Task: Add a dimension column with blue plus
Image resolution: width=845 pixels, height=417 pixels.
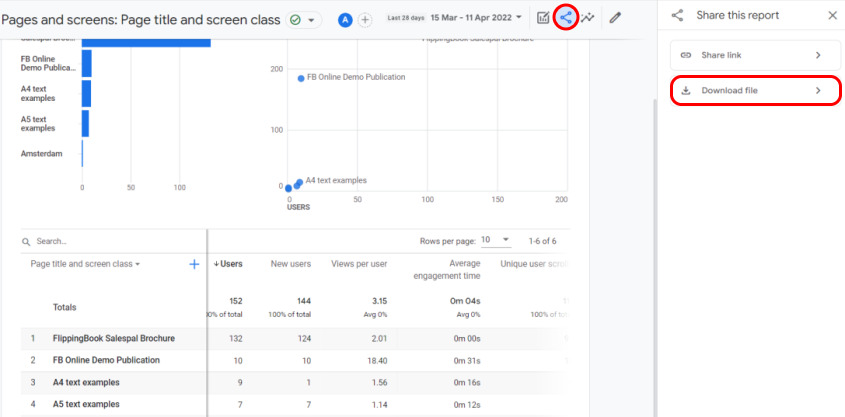Action: coord(194,264)
